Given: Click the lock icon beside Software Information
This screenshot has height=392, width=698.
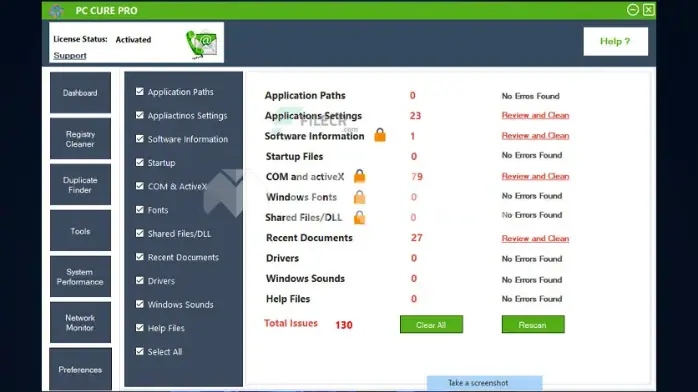Looking at the screenshot, I should pos(380,135).
